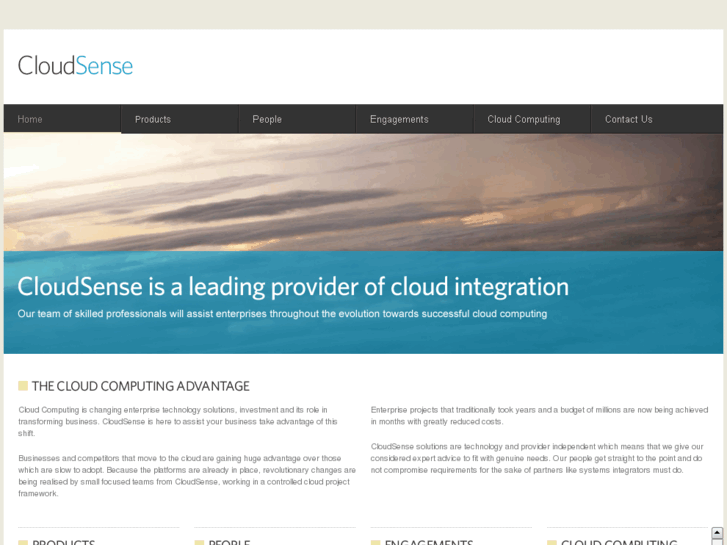Click the CloudSense logo

coord(75,65)
